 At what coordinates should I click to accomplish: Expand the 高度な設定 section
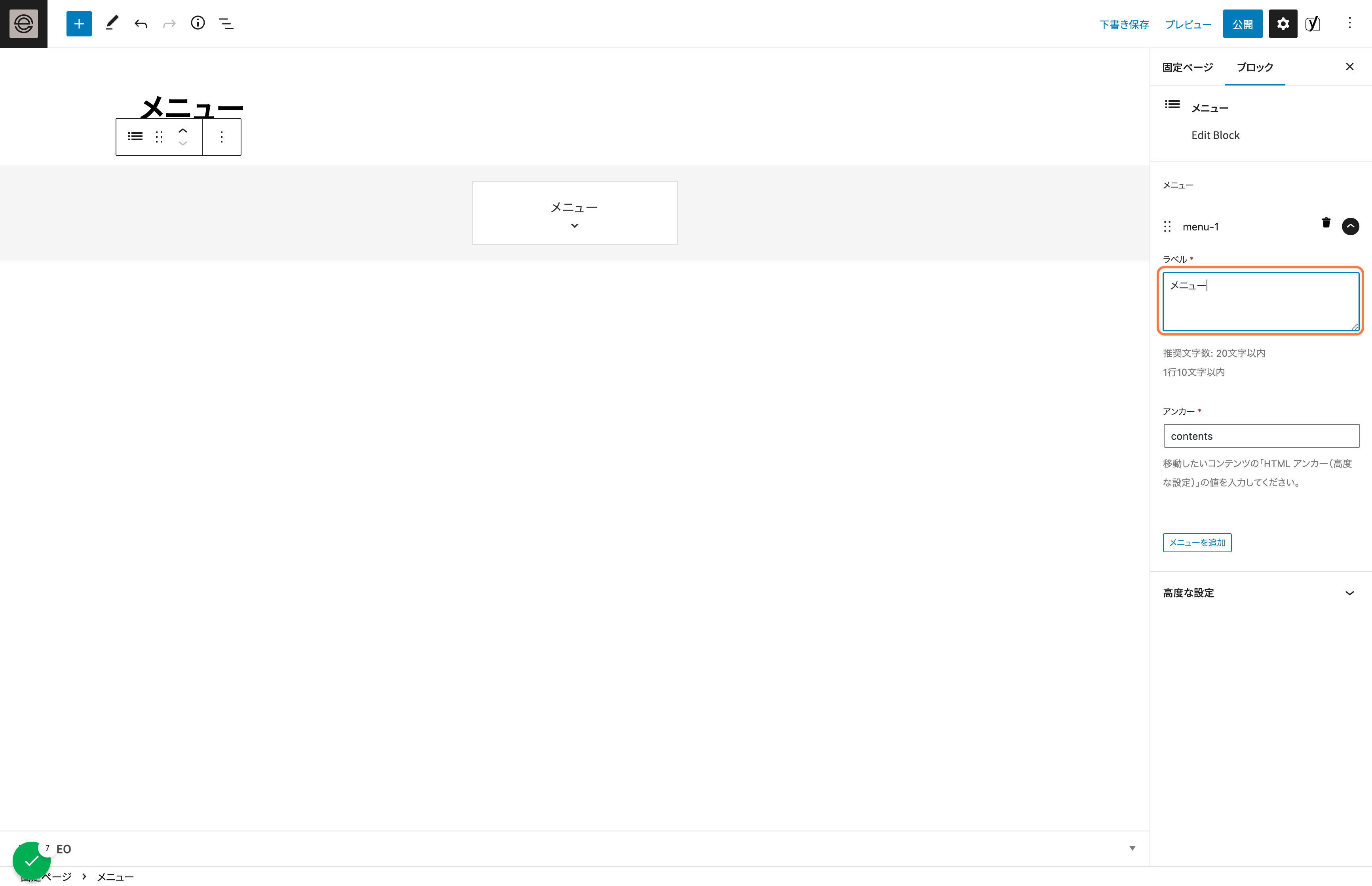pyautogui.click(x=1260, y=593)
